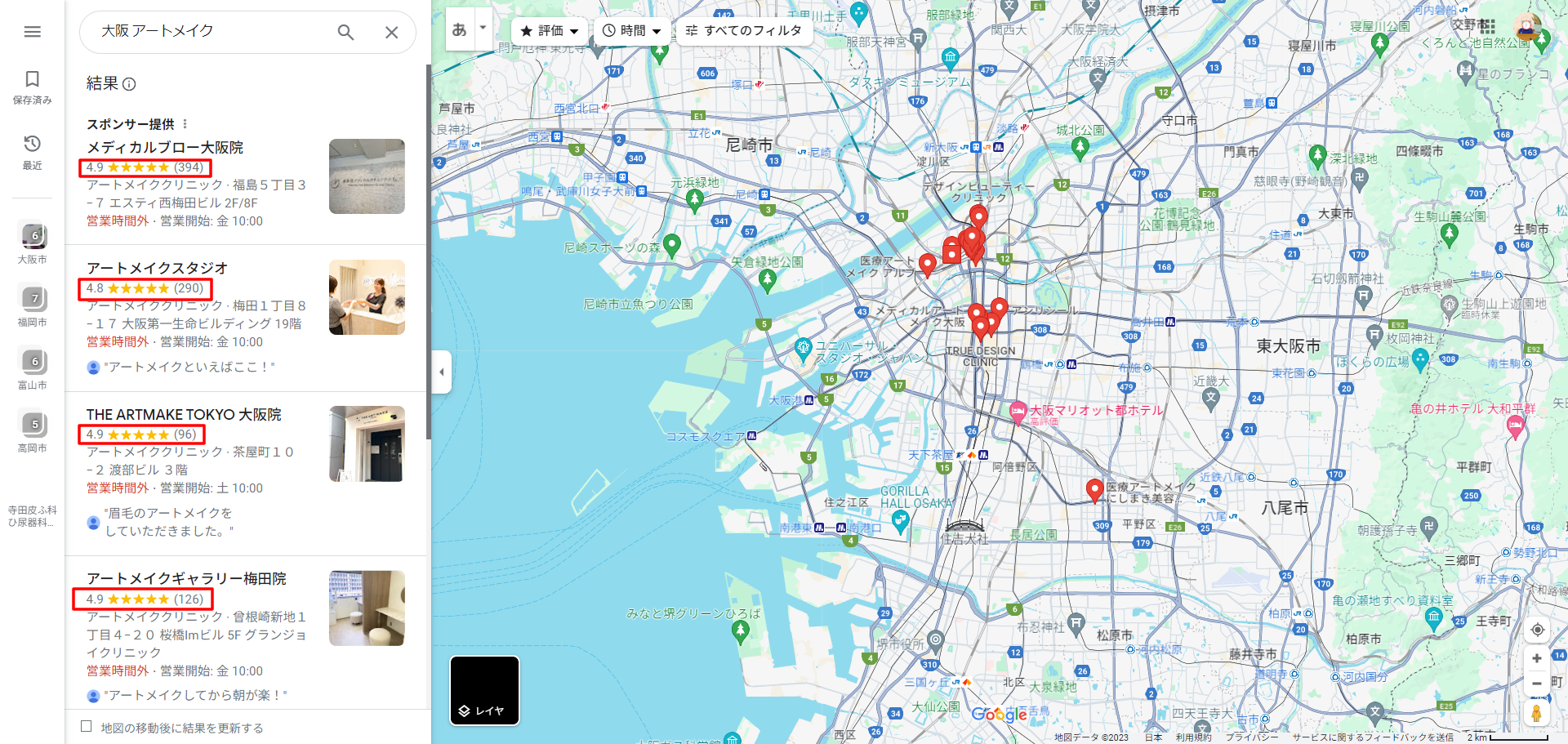The height and width of the screenshot is (744, 1568).
Task: Open the Google apps grid icon
Action: point(1487,26)
